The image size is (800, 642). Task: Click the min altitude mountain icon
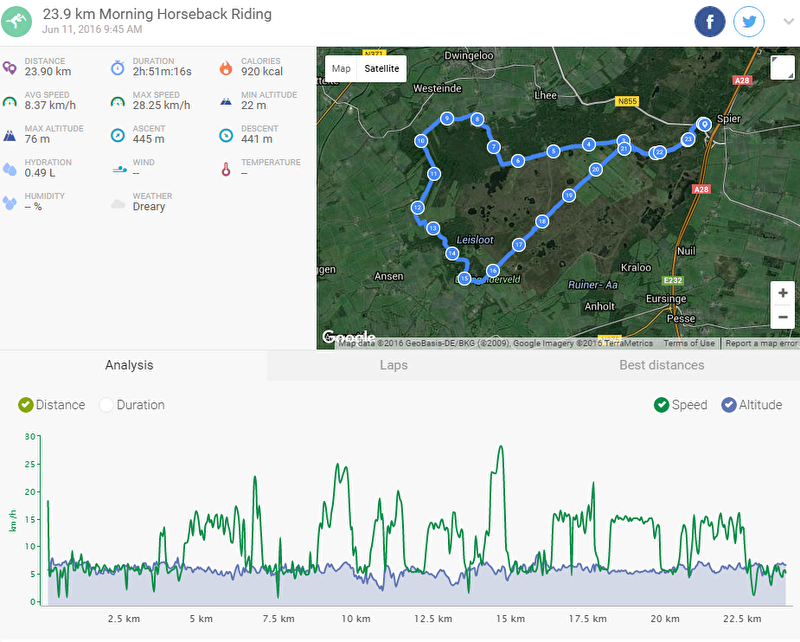[226, 102]
